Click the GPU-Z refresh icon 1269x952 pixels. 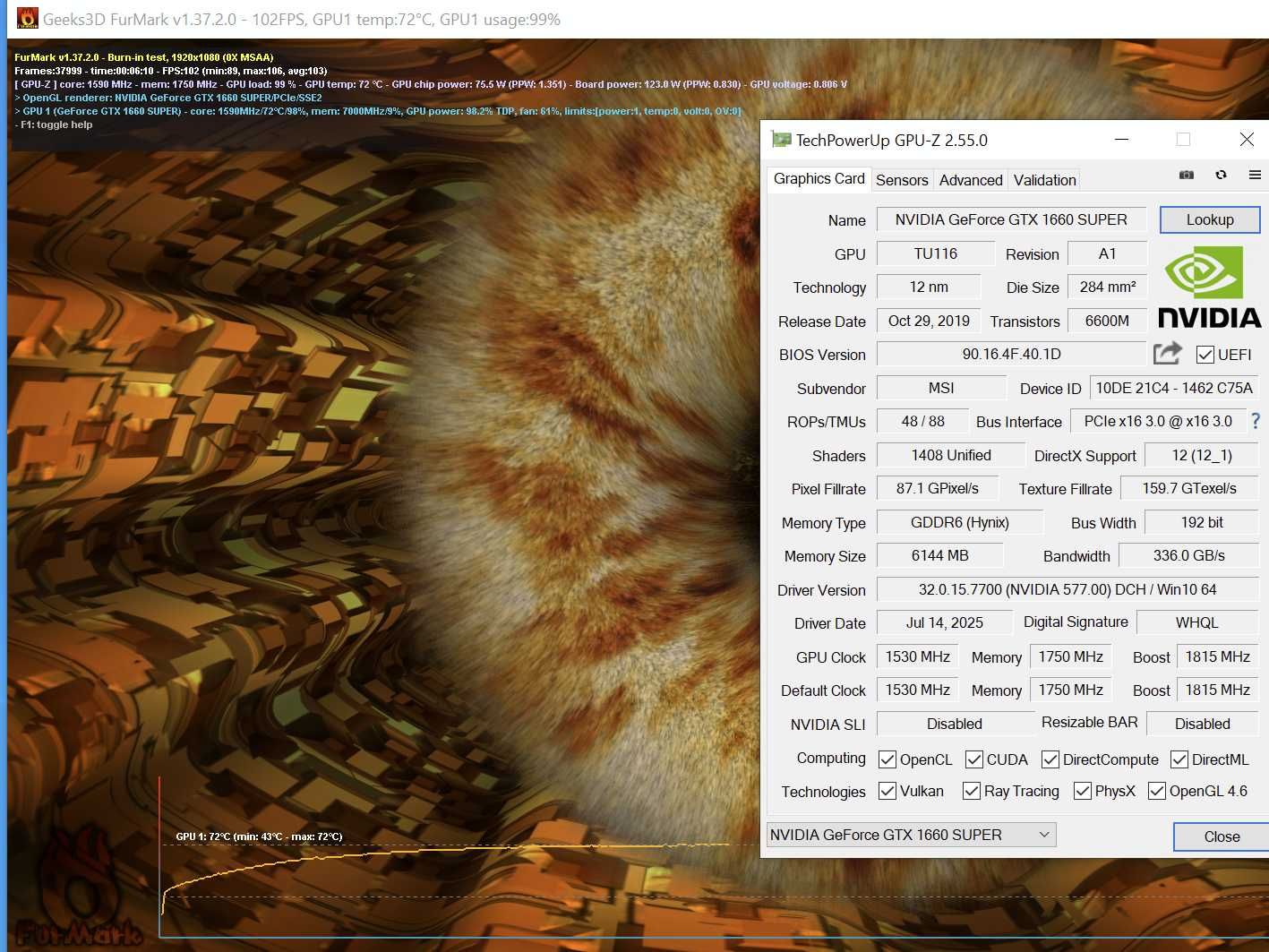pyautogui.click(x=1221, y=176)
